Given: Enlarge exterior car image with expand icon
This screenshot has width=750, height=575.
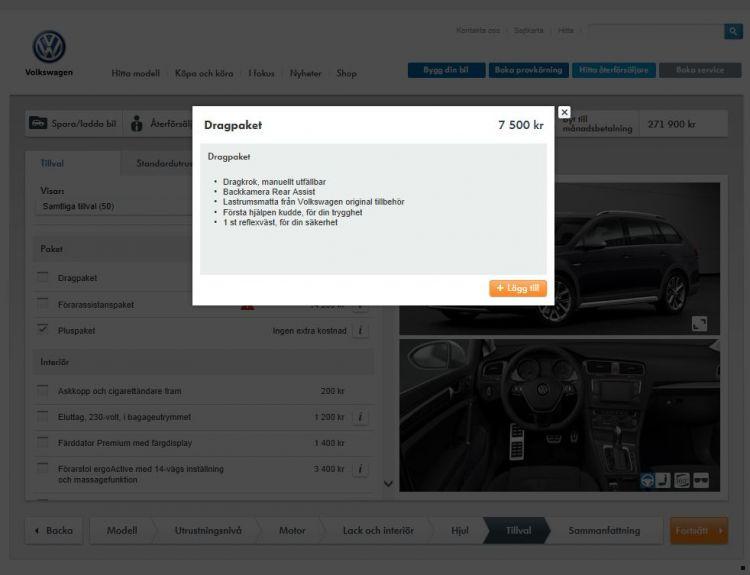Looking at the screenshot, I should click(699, 324).
